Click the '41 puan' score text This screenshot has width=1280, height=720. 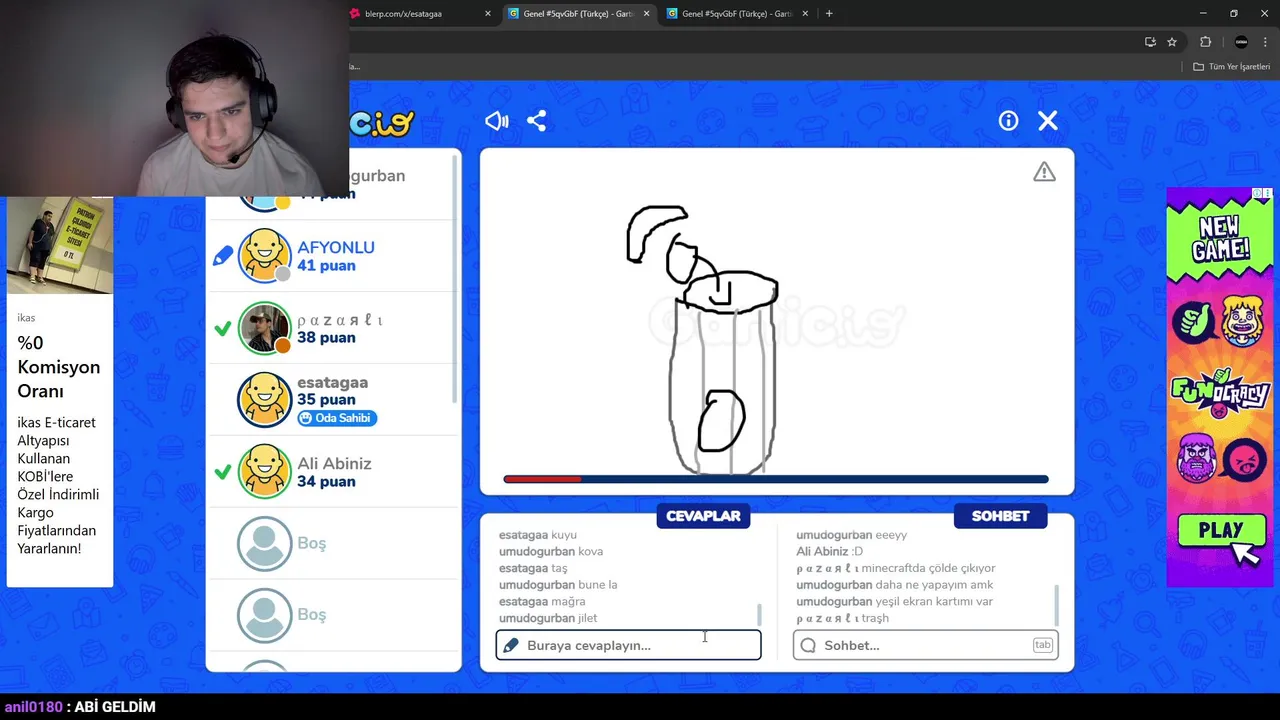326,266
